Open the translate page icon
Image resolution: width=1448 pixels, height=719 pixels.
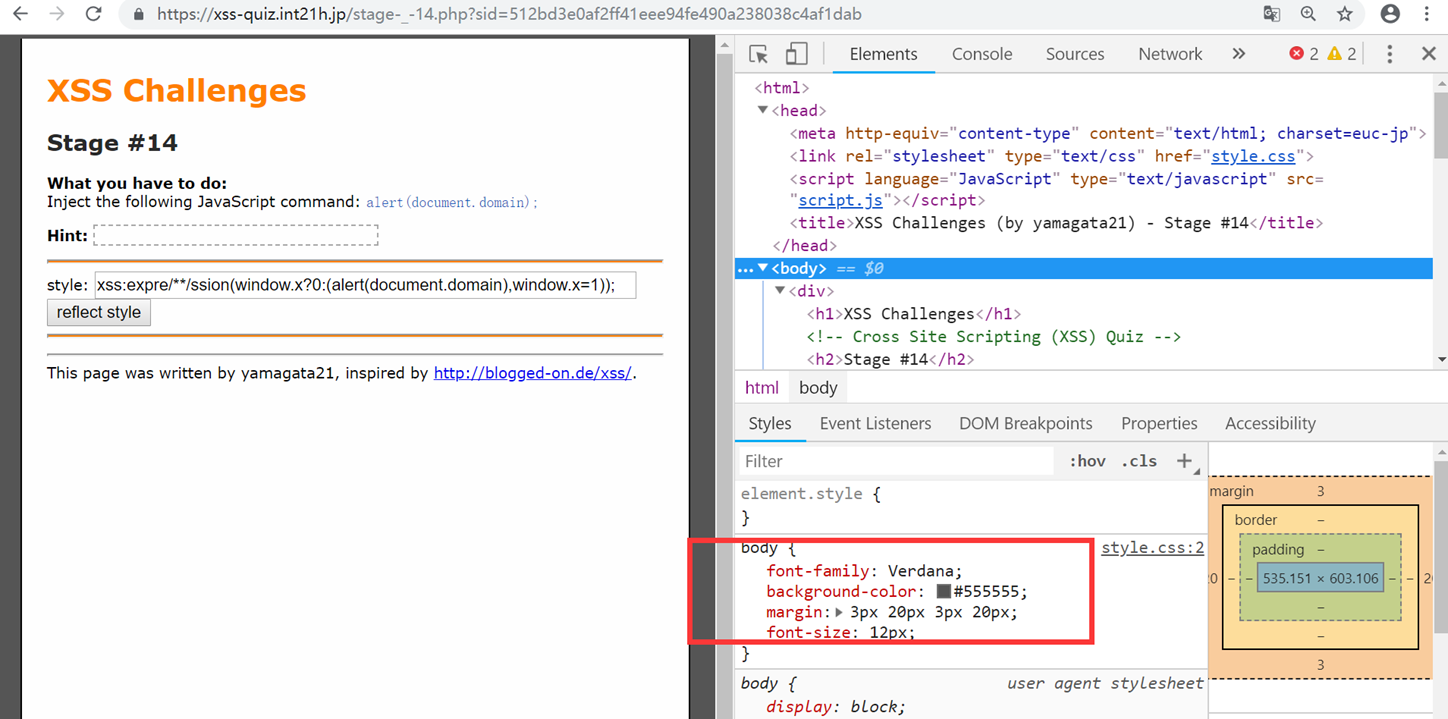(x=1271, y=14)
